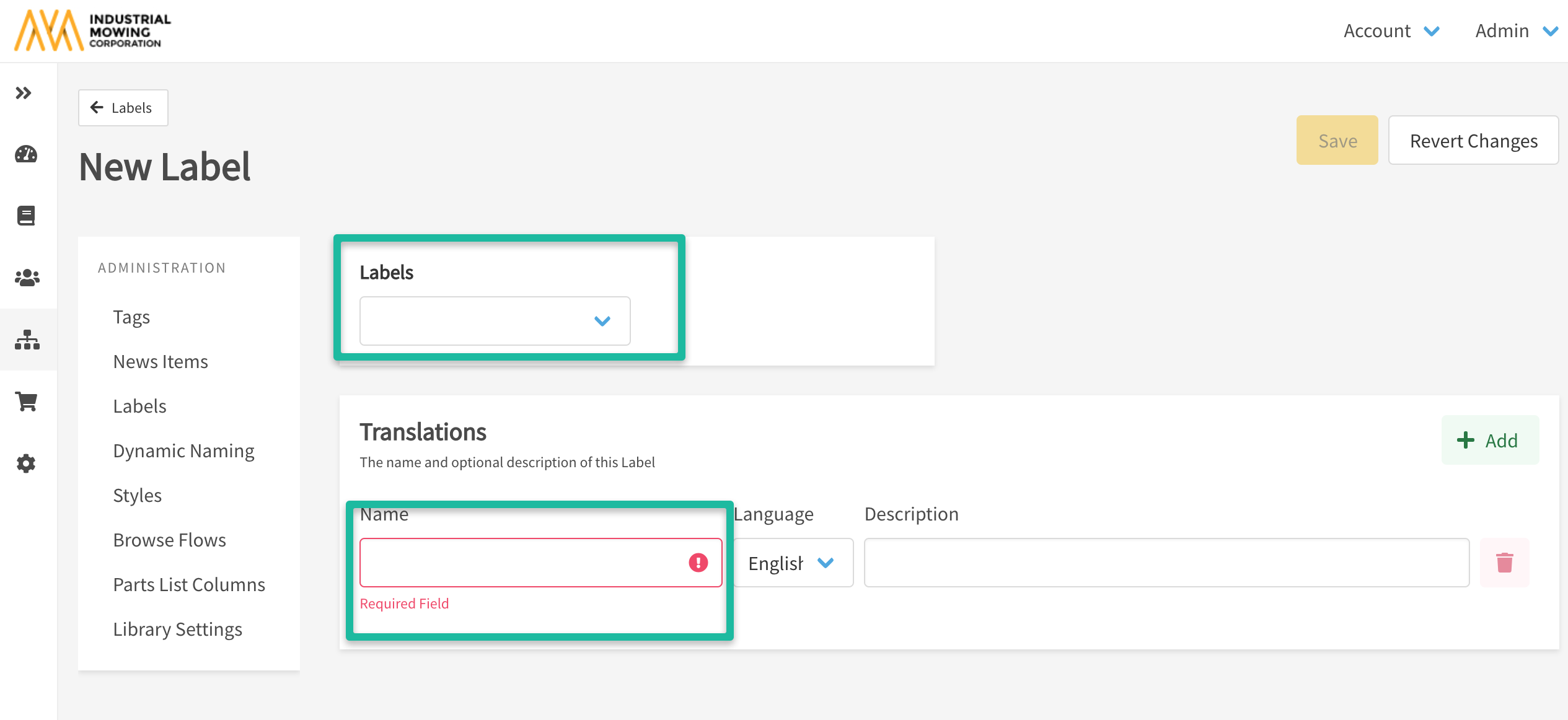This screenshot has height=720, width=1568.
Task: Delete the translation row with trash icon
Action: coord(1504,563)
